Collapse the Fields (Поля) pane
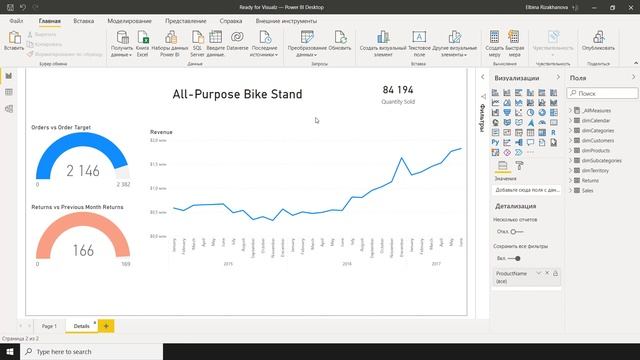Screen dimensions: 640x360 click(633, 77)
